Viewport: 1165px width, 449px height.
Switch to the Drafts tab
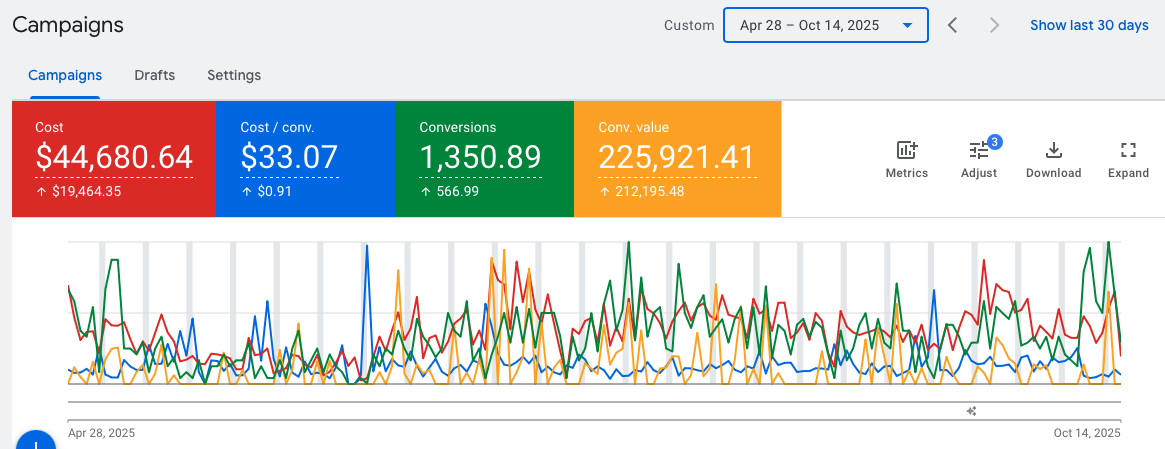(154, 75)
